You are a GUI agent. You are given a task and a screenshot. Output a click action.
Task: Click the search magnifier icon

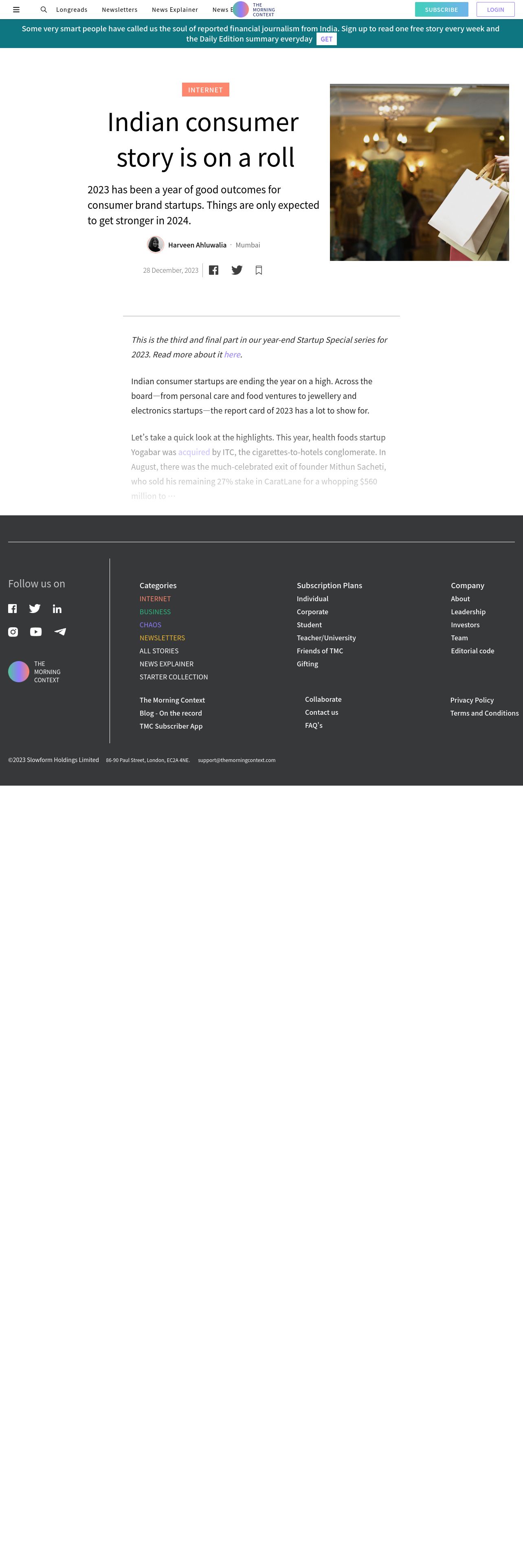coord(44,10)
